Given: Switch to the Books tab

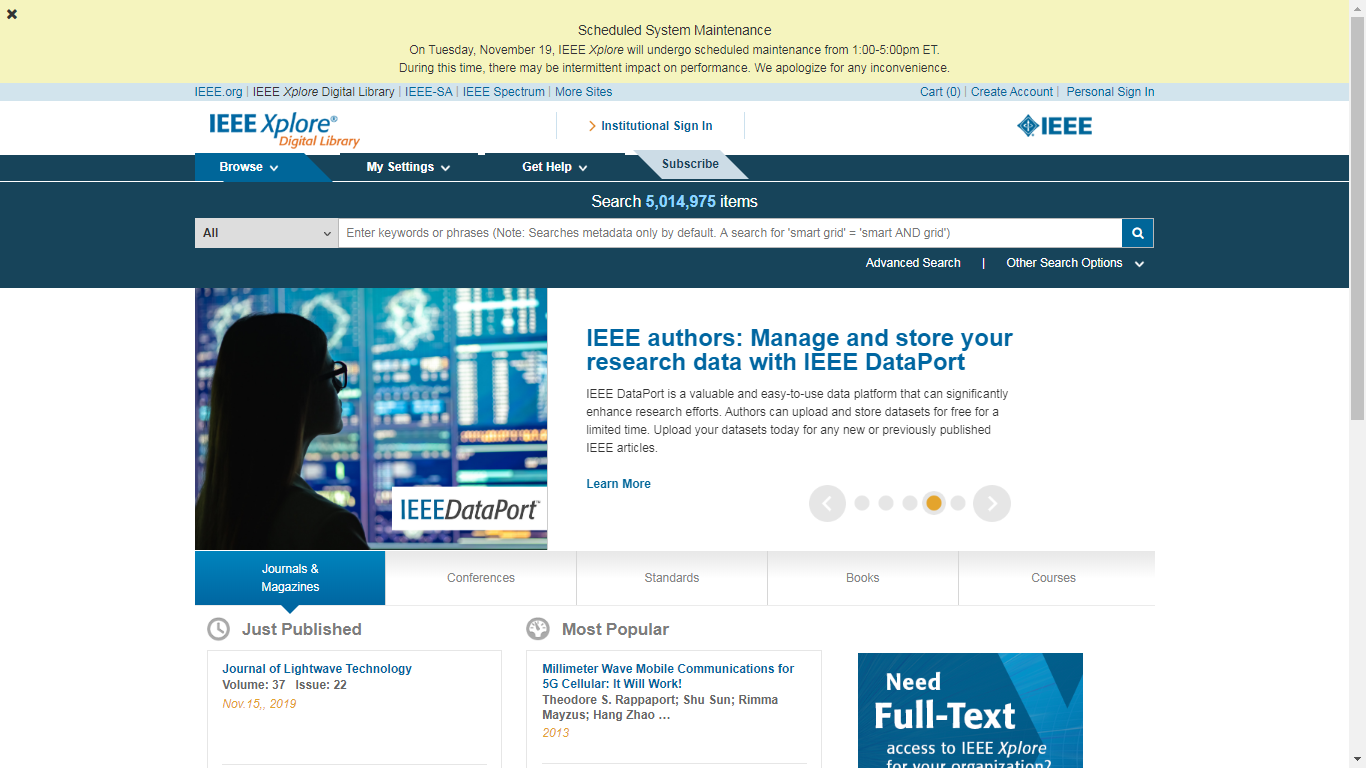Looking at the screenshot, I should point(863,578).
